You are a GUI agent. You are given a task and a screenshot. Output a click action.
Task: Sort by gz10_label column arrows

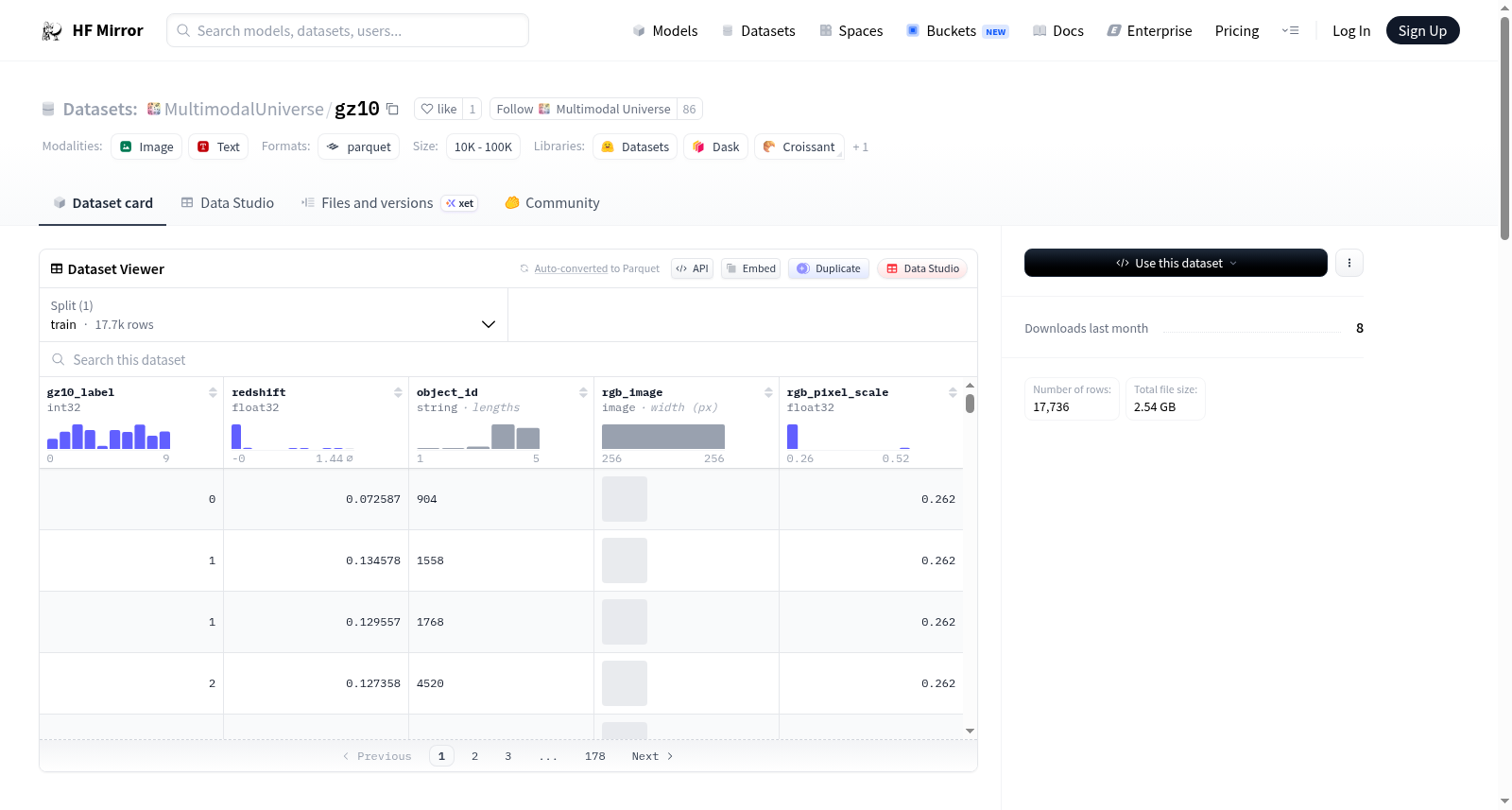point(213,392)
